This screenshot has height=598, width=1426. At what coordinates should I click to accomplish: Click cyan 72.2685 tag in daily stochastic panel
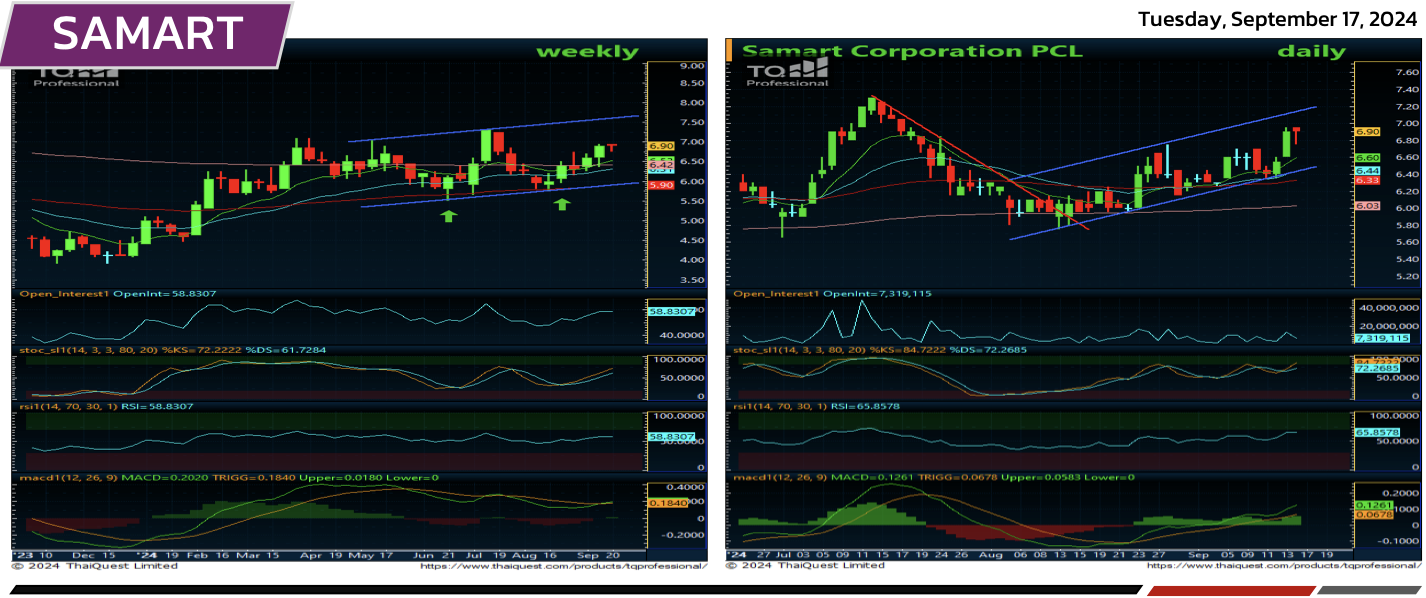click(1375, 368)
